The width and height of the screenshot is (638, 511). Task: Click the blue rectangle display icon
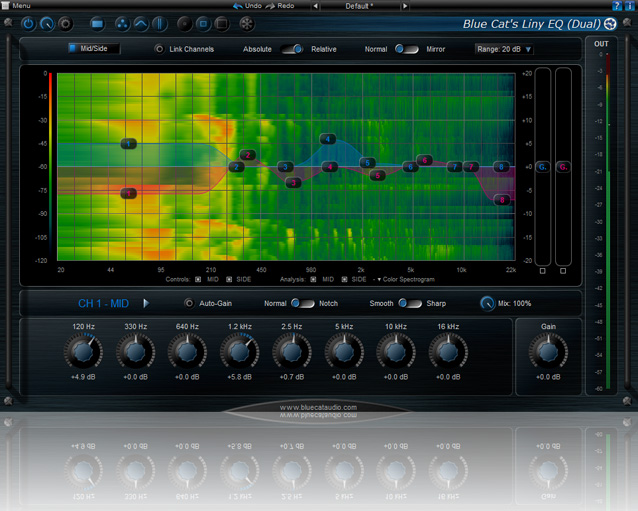tap(97, 24)
